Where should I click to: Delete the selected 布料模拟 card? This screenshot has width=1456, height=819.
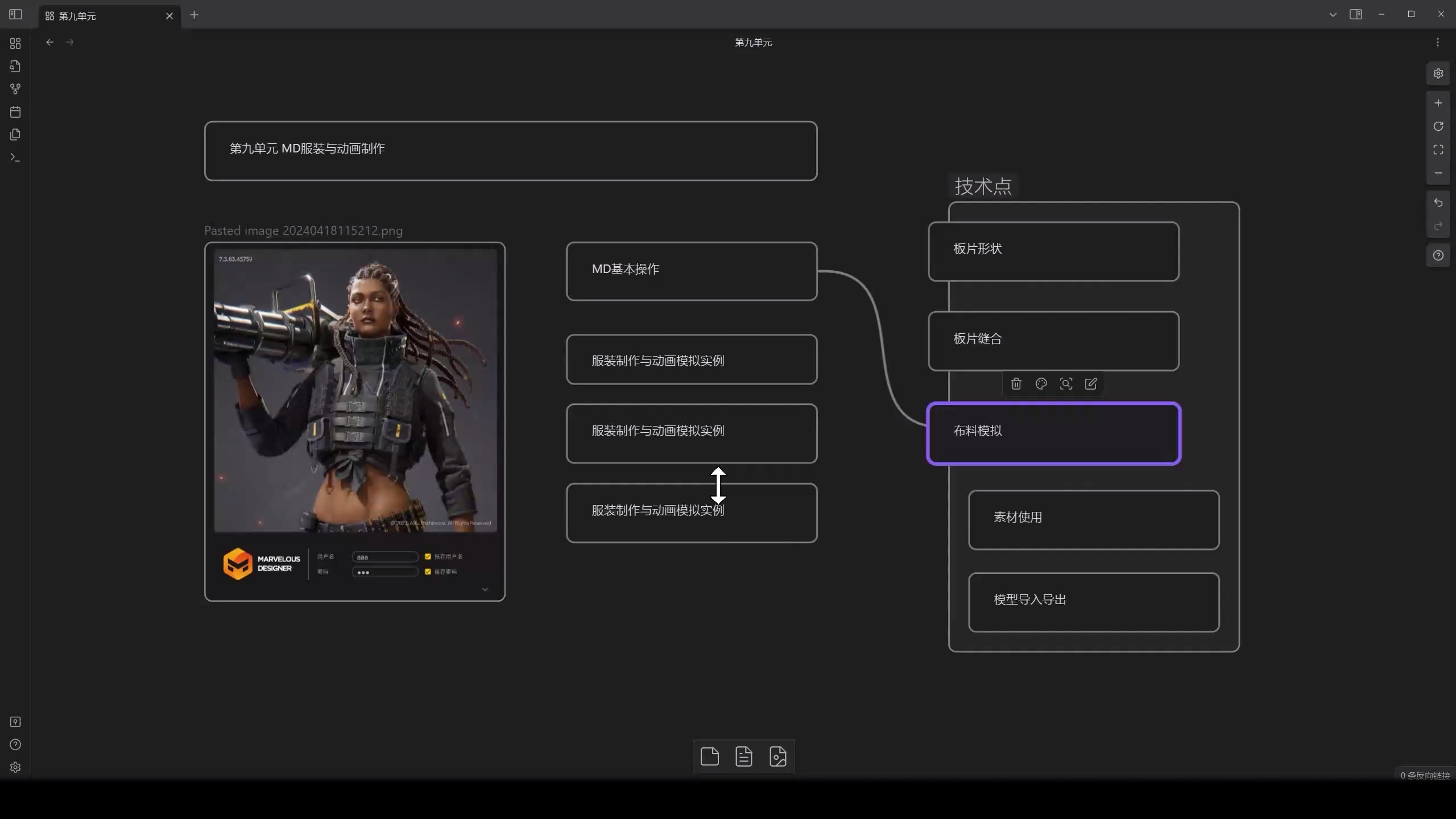point(1016,384)
